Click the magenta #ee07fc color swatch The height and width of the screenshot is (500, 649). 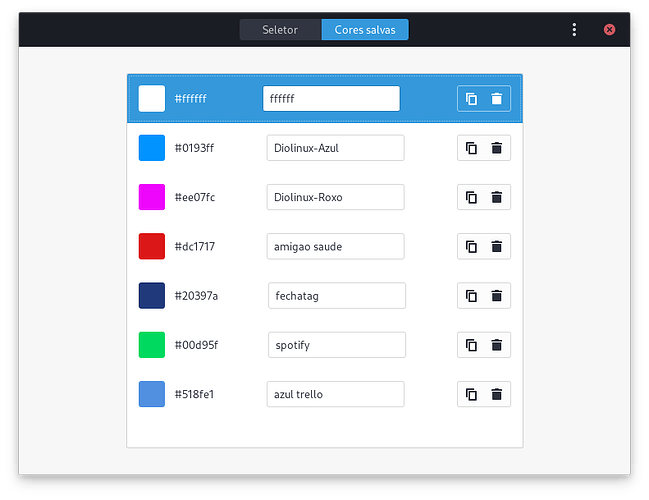pos(152,197)
